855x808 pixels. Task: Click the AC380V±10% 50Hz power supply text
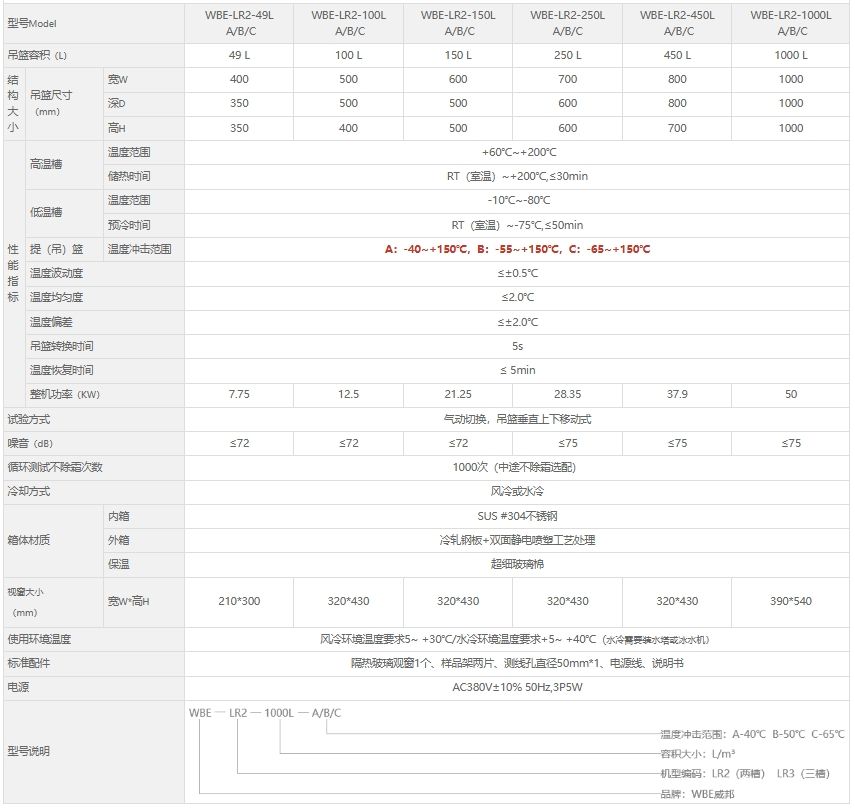point(517,687)
